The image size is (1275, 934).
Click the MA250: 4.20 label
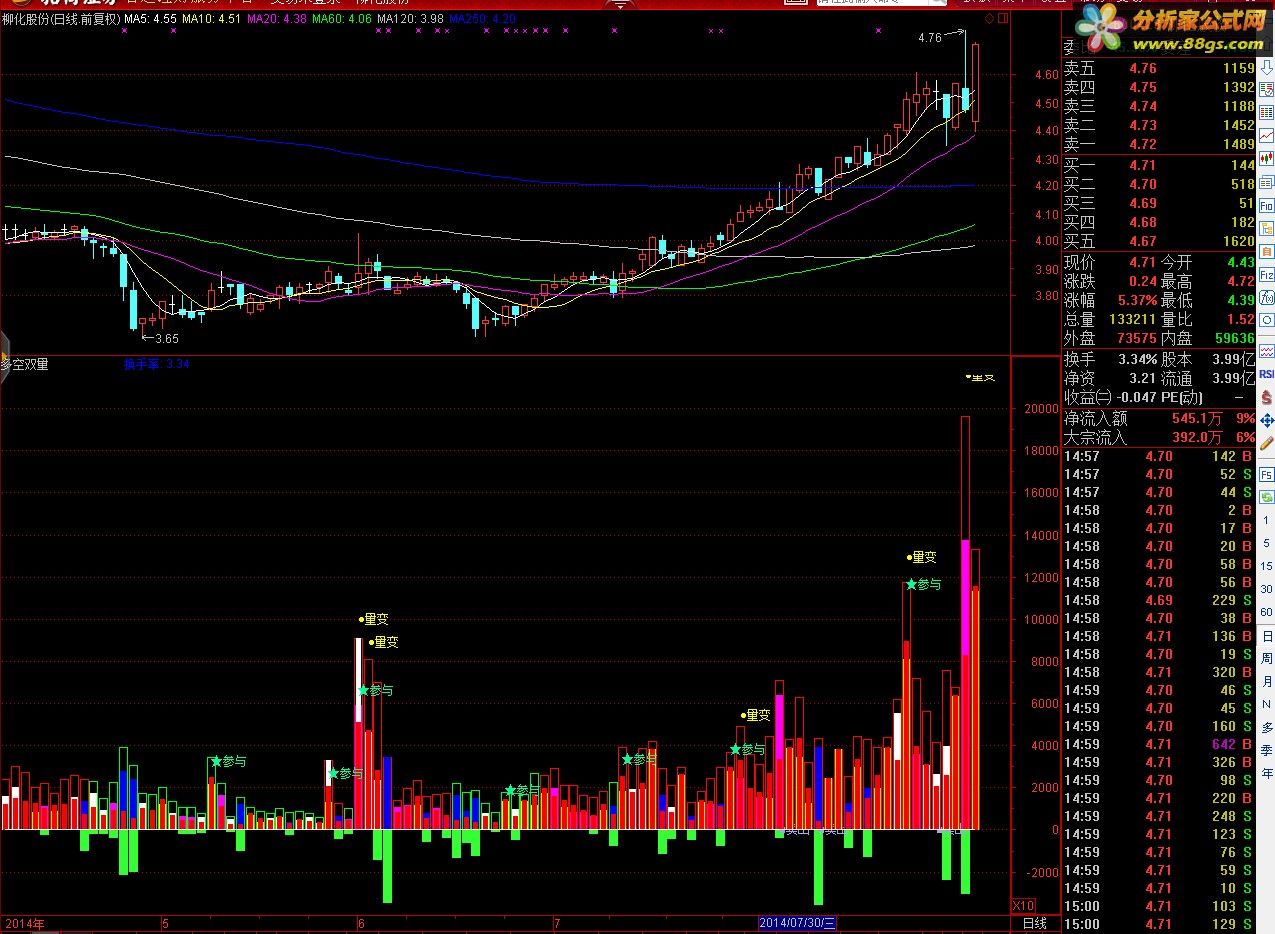pos(483,19)
